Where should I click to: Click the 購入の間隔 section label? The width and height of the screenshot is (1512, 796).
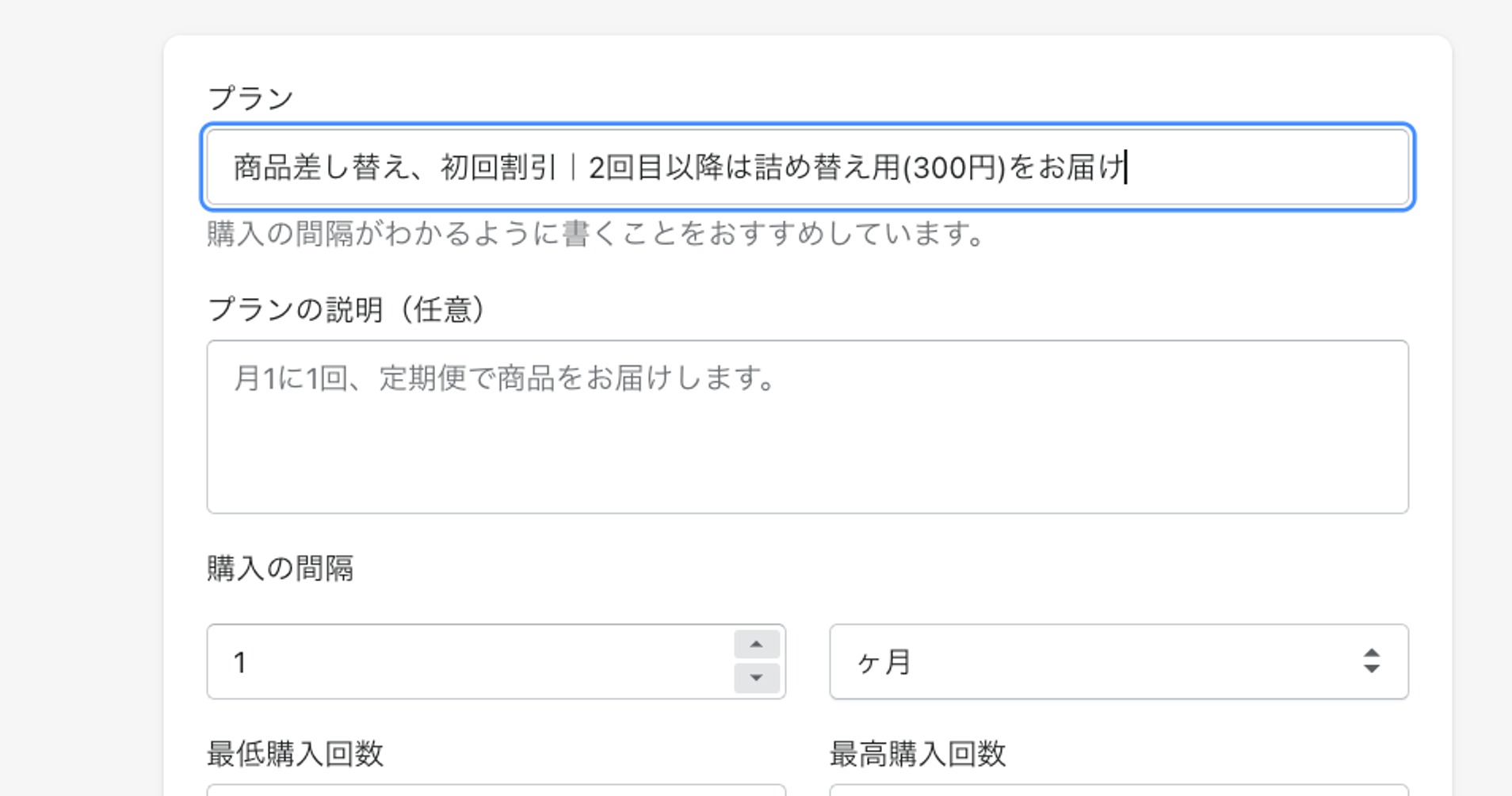(280, 568)
